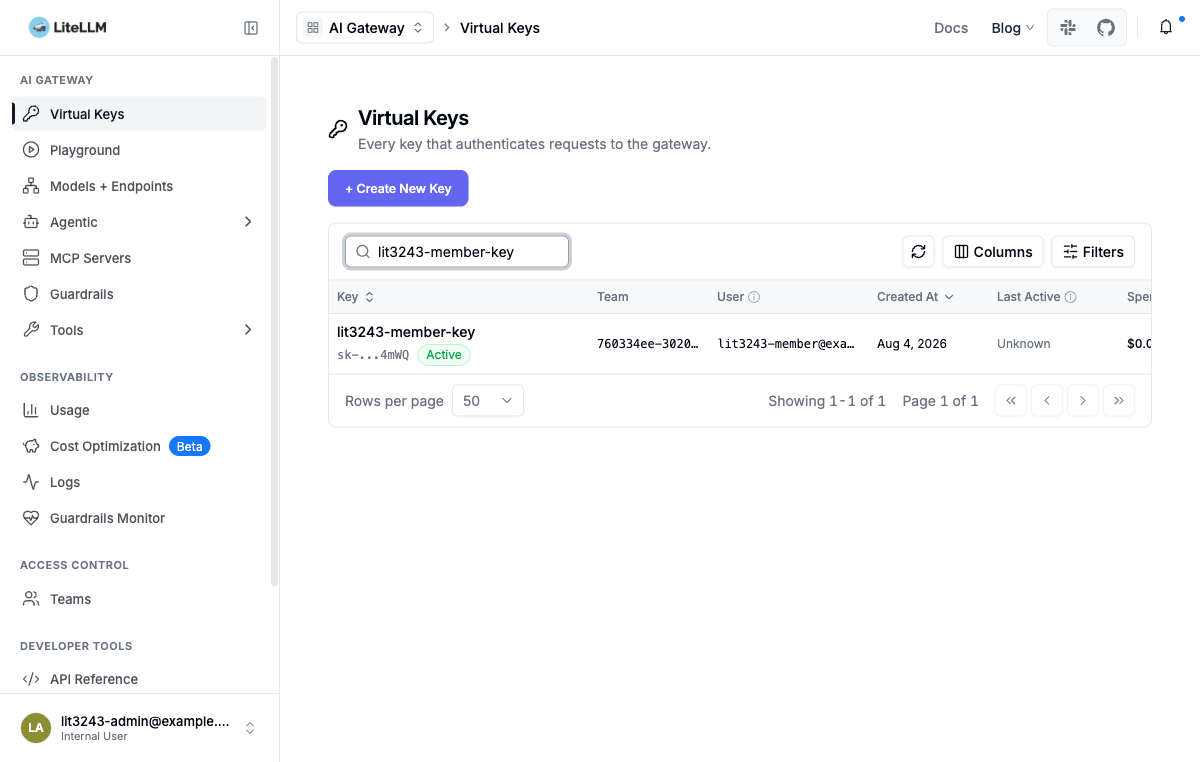Open notifications bell icon
The height and width of the screenshot is (762, 1200).
click(x=1166, y=28)
